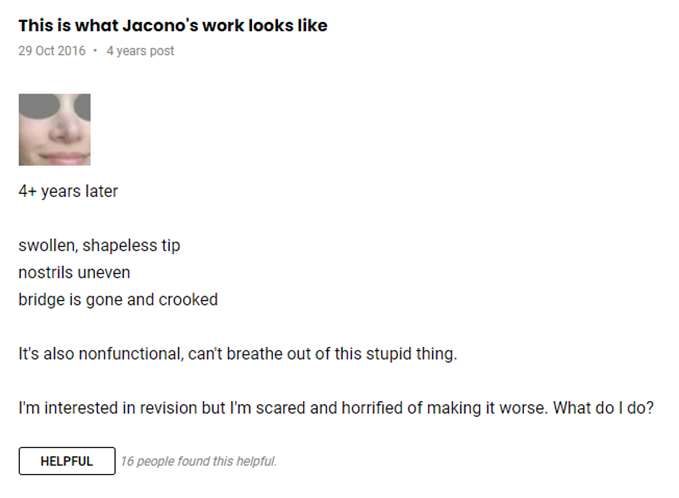Image resolution: width=679 pixels, height=498 pixels.
Task: Select the 29 Oct 2016 date
Action: pos(52,51)
